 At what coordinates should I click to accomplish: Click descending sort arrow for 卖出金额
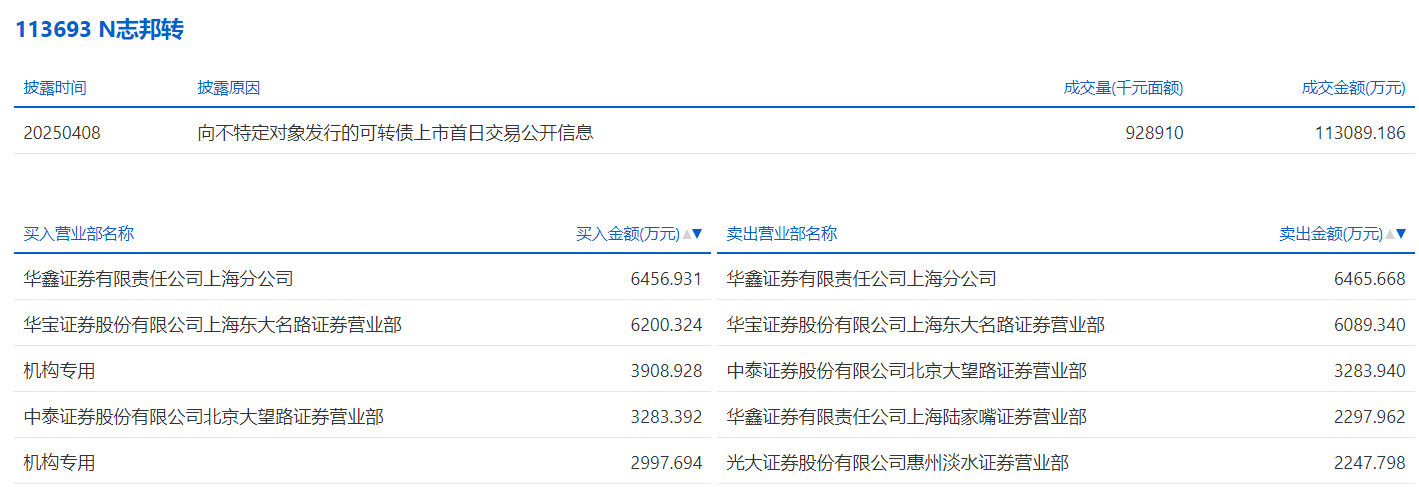click(1401, 235)
